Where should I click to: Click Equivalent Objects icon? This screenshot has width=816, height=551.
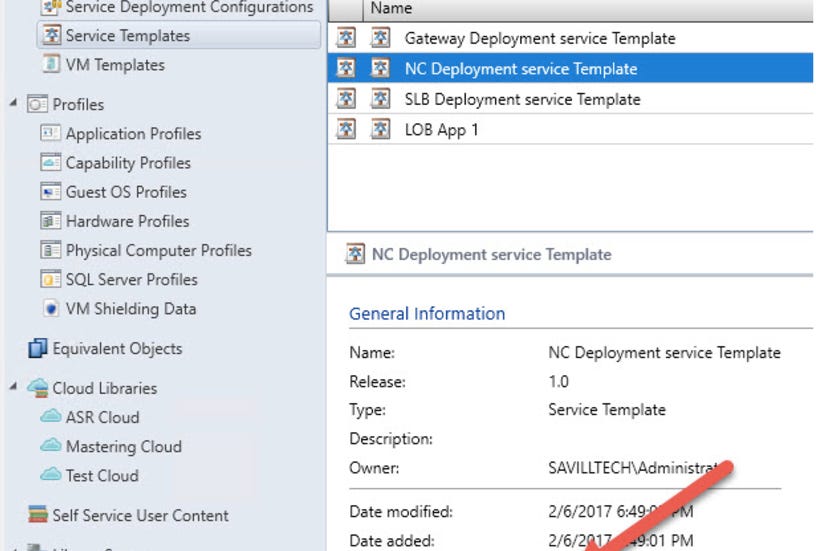click(37, 348)
